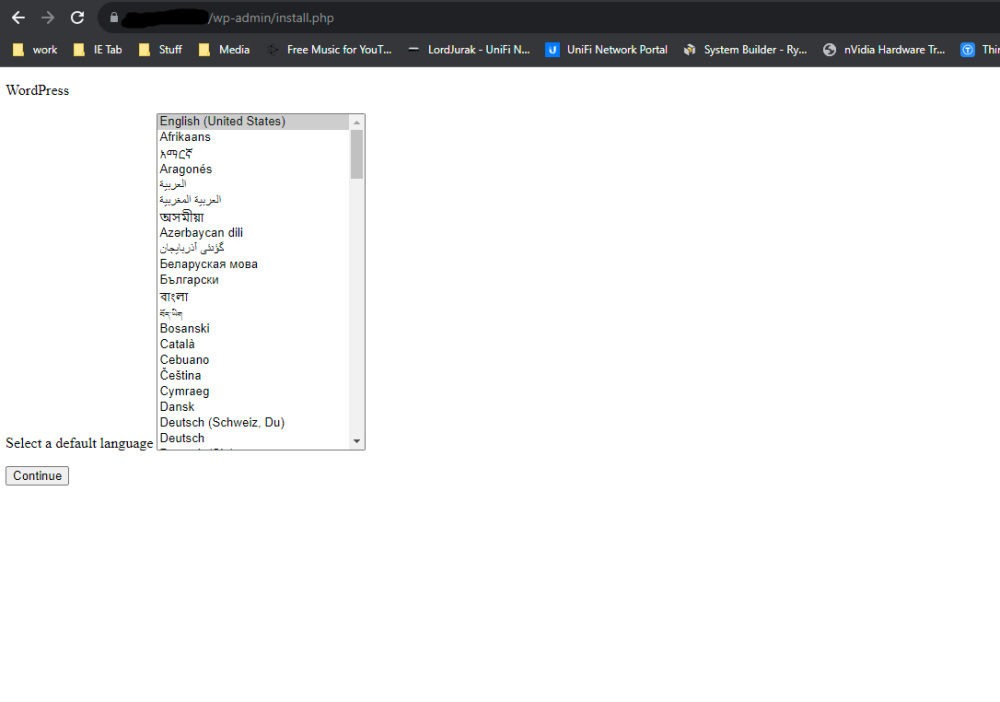The width and height of the screenshot is (1000, 702).
Task: Open the Media bookmarks folder
Action: [x=224, y=50]
